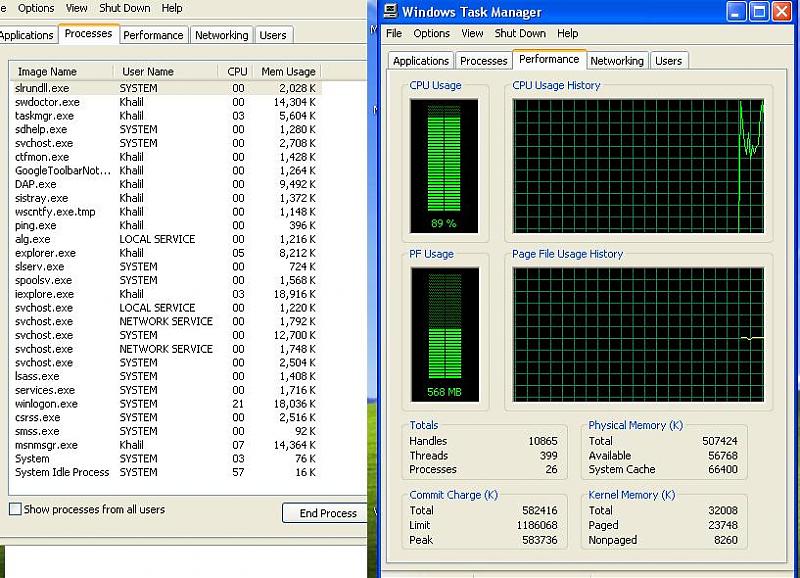The height and width of the screenshot is (578, 800).
Task: Sort processes by Mem Usage column header
Action: click(x=287, y=72)
